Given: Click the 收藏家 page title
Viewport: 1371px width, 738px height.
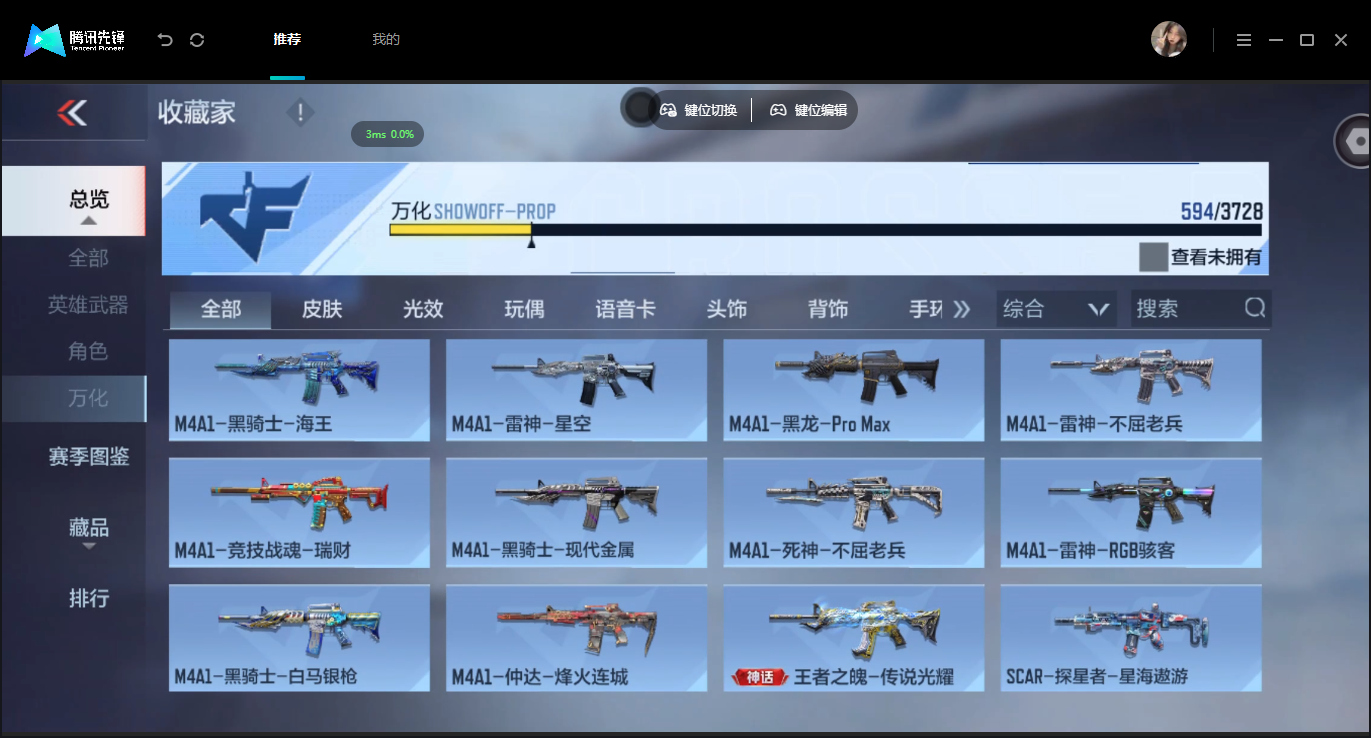Looking at the screenshot, I should coord(197,112).
